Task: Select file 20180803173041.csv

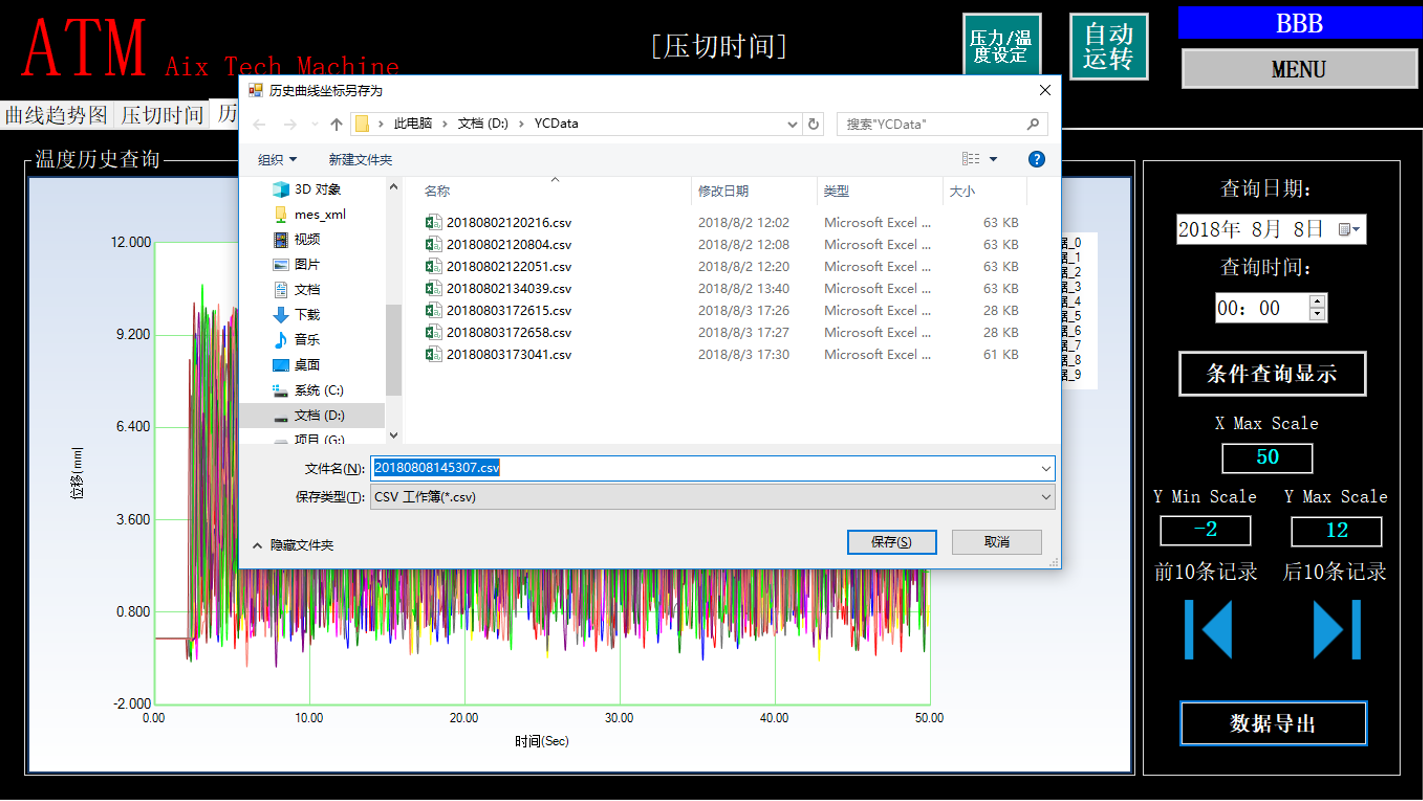Action: (x=508, y=354)
